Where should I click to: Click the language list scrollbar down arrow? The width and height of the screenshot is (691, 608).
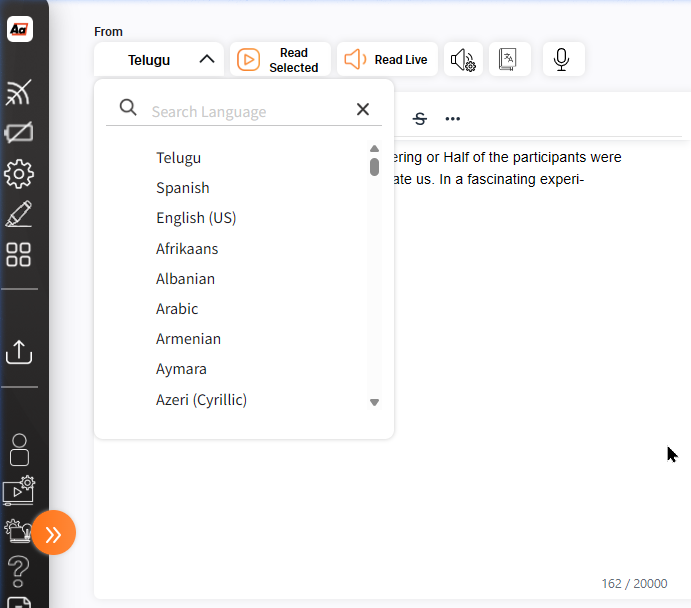point(375,402)
